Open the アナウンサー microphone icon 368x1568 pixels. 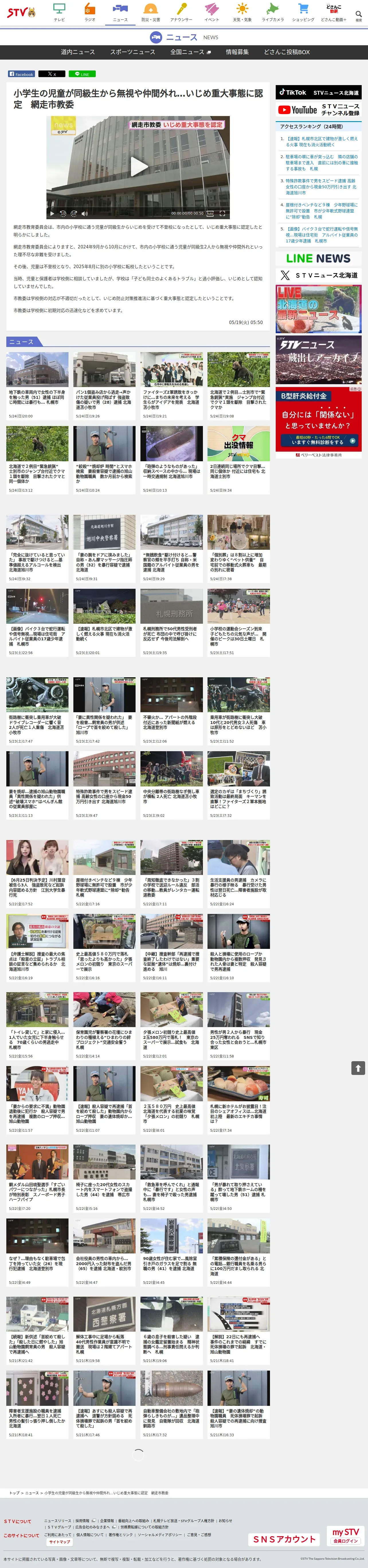coord(181,12)
